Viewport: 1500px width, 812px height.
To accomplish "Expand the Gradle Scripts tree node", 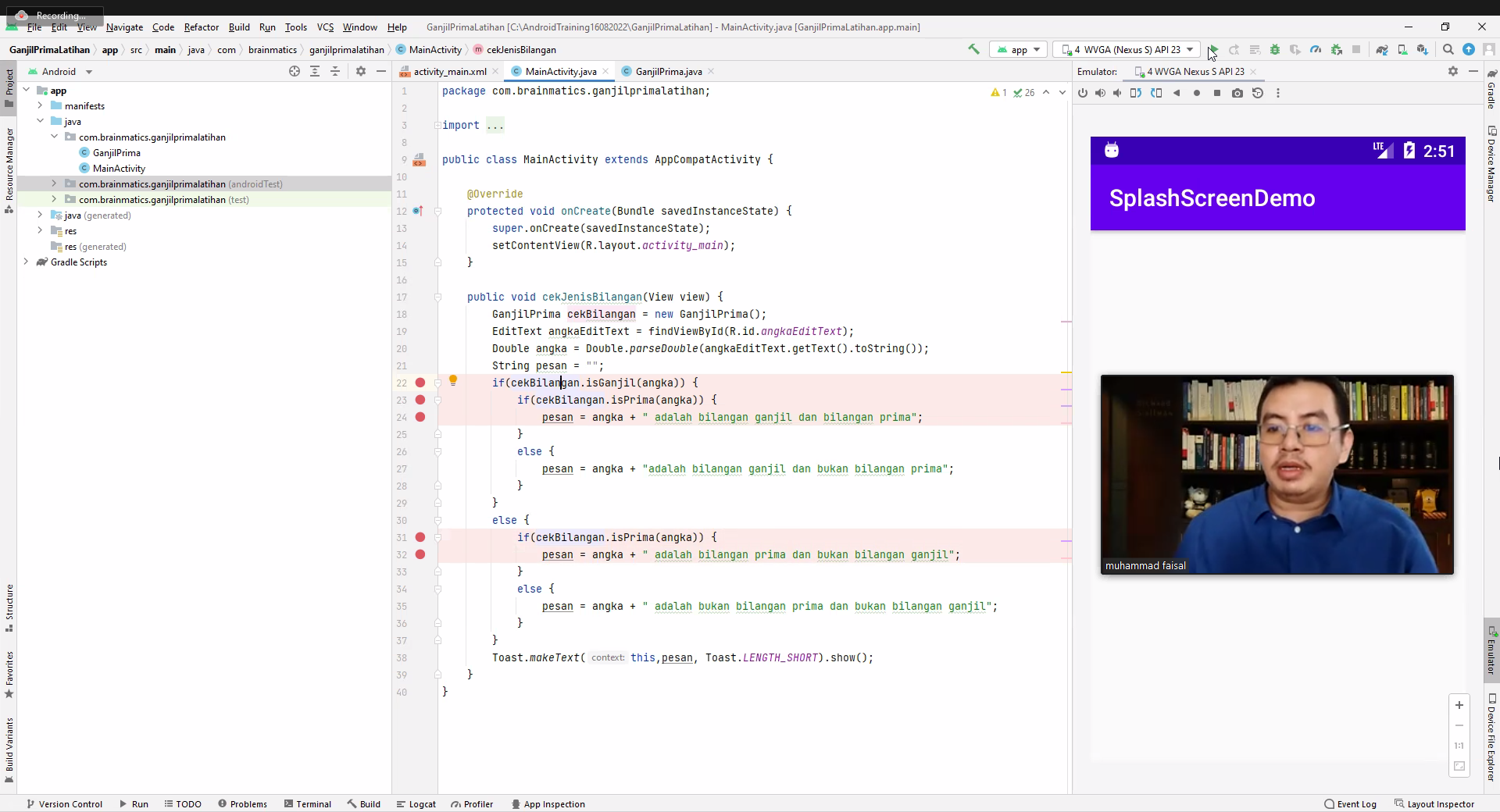I will tap(27, 262).
